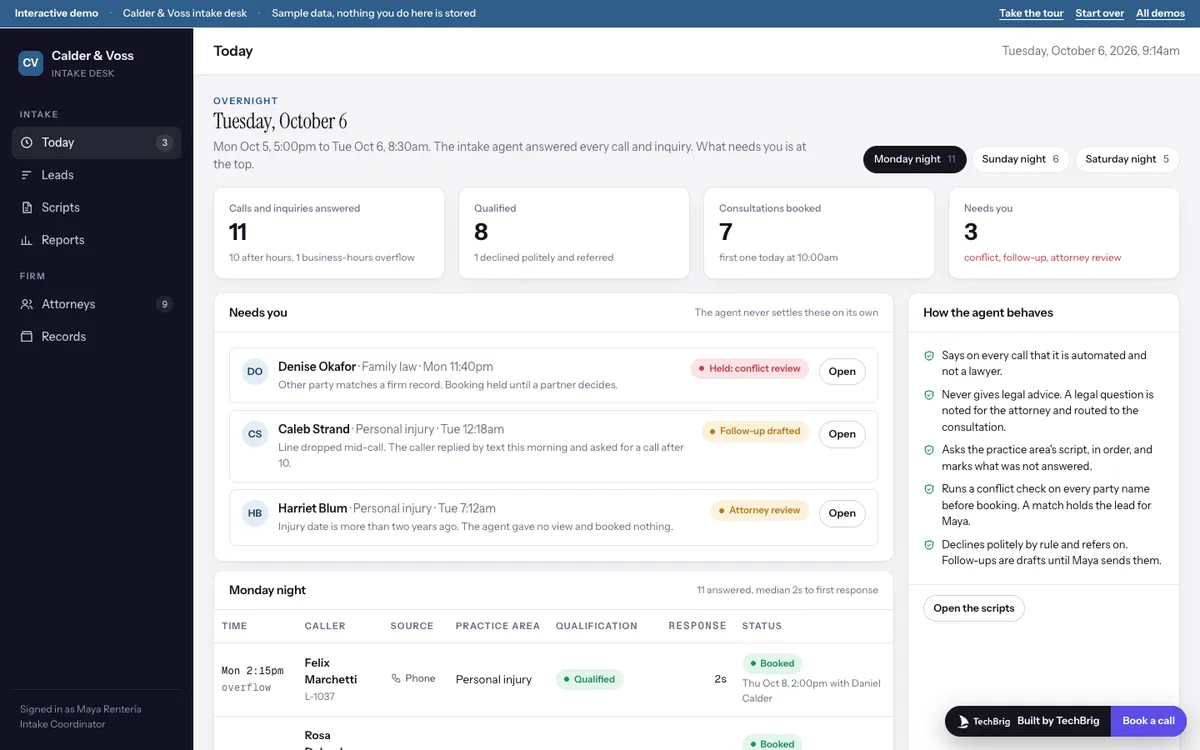Viewport: 1200px width, 750px height.
Task: Open the Attorneys page
Action: coord(96,304)
